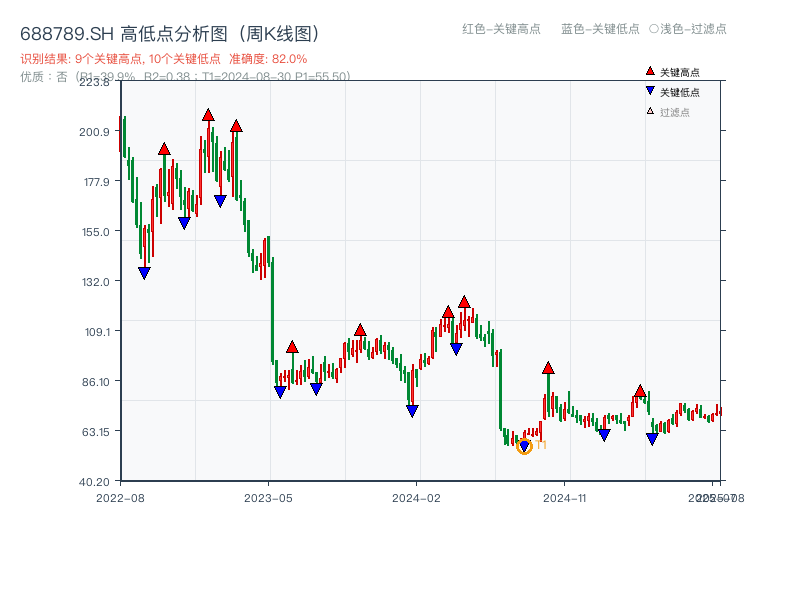The height and width of the screenshot is (600, 800).
Task: Select the chart title 688789.SH 高低点分析图
Action: point(170,31)
